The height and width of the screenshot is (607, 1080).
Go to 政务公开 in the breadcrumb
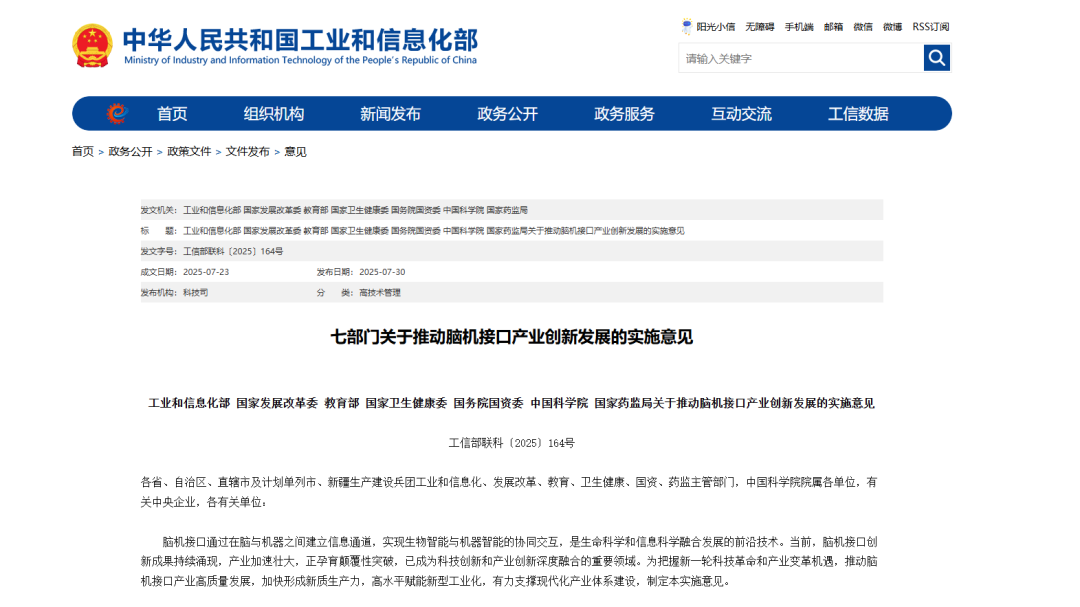[130, 152]
